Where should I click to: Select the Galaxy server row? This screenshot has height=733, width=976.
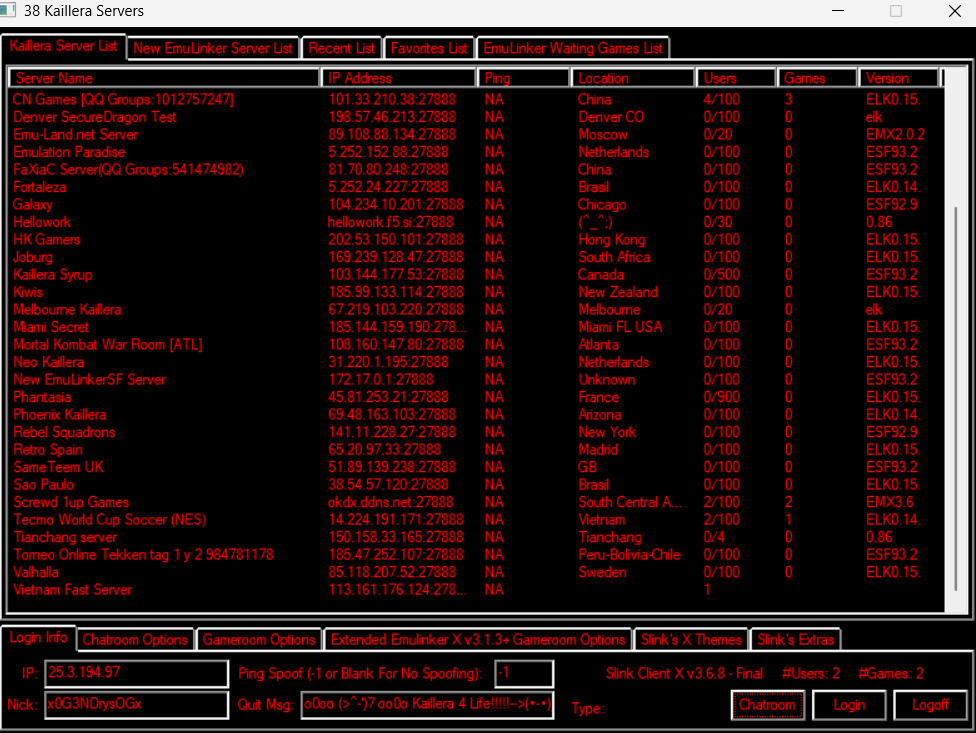pos(476,205)
